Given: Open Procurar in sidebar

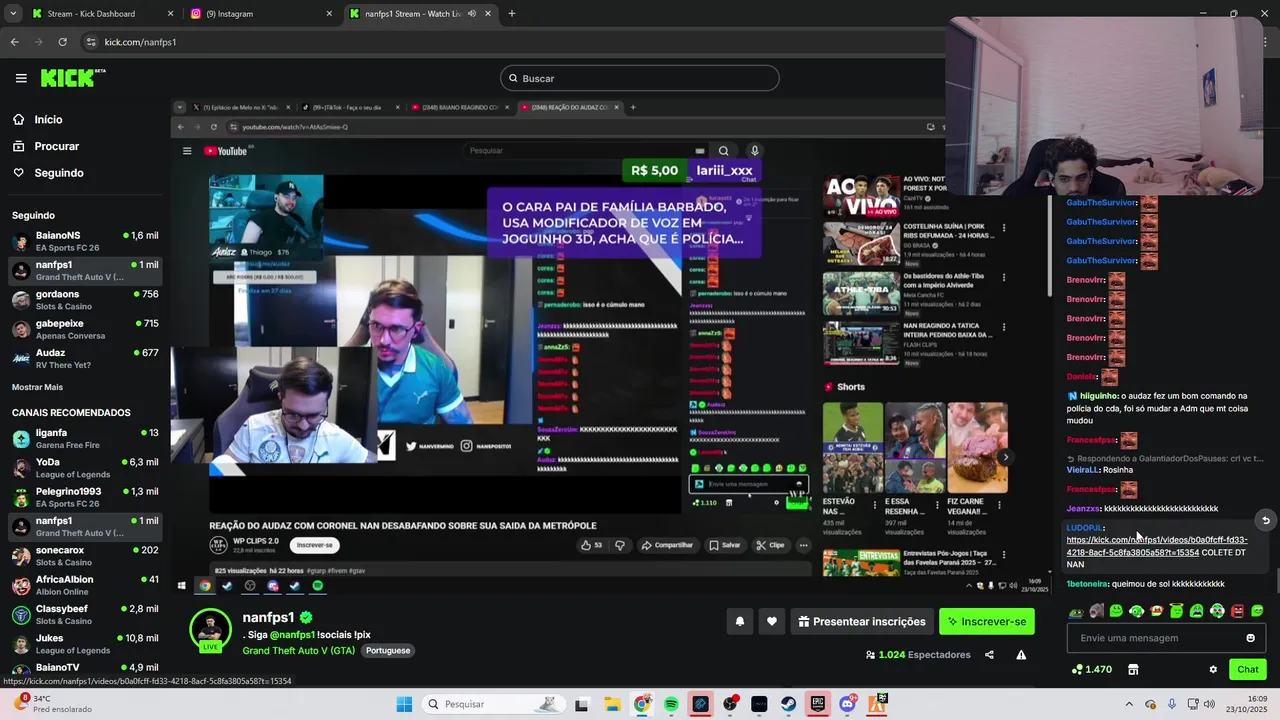Looking at the screenshot, I should pyautogui.click(x=56, y=146).
